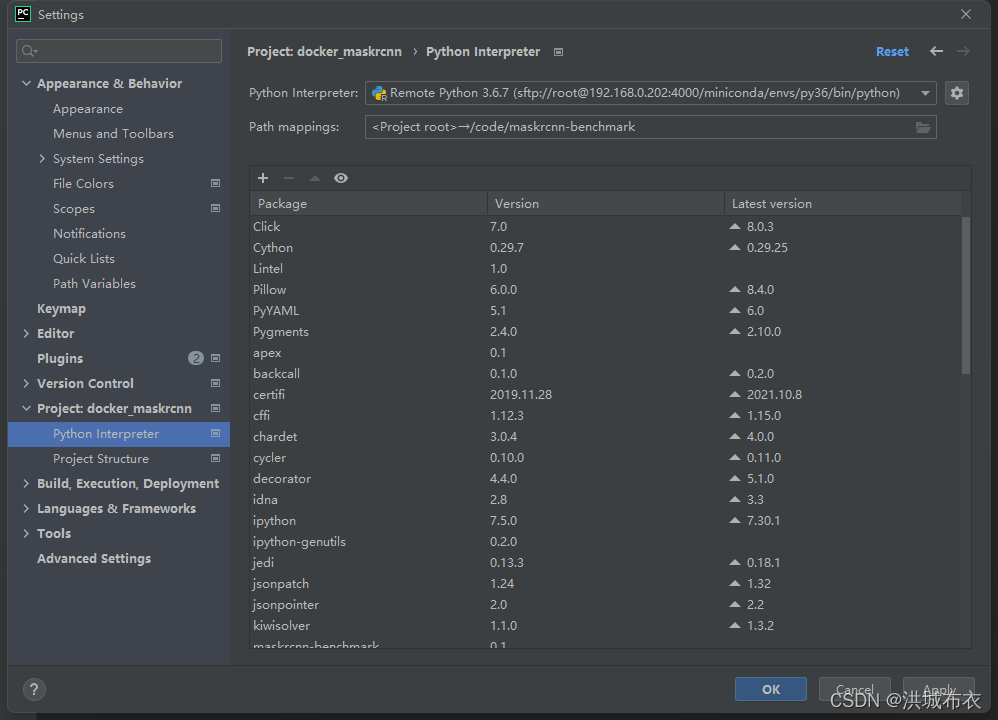Click project marker icon next to Project Structure
Image resolution: width=998 pixels, height=720 pixels.
coord(216,458)
